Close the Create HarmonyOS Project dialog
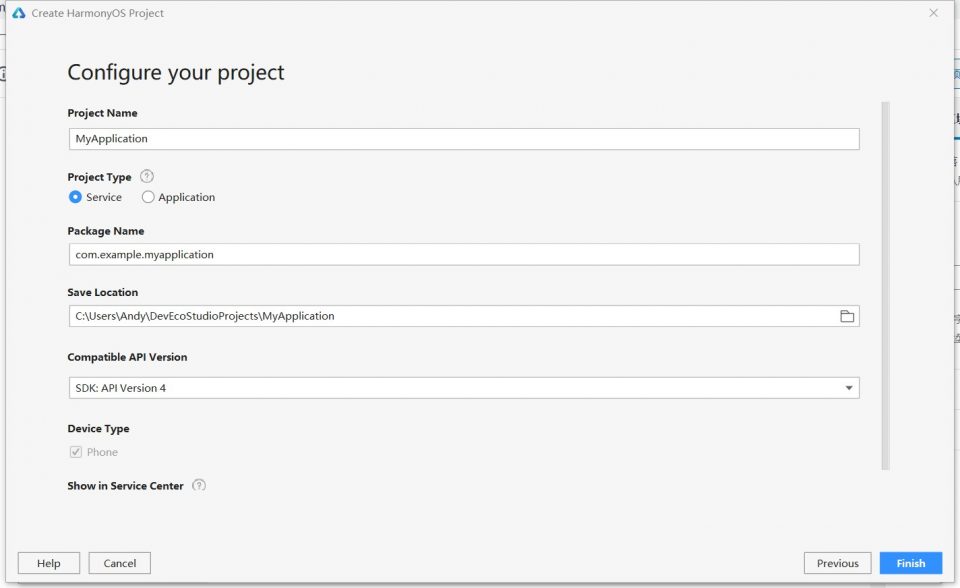This screenshot has width=960, height=588. pyautogui.click(x=933, y=13)
